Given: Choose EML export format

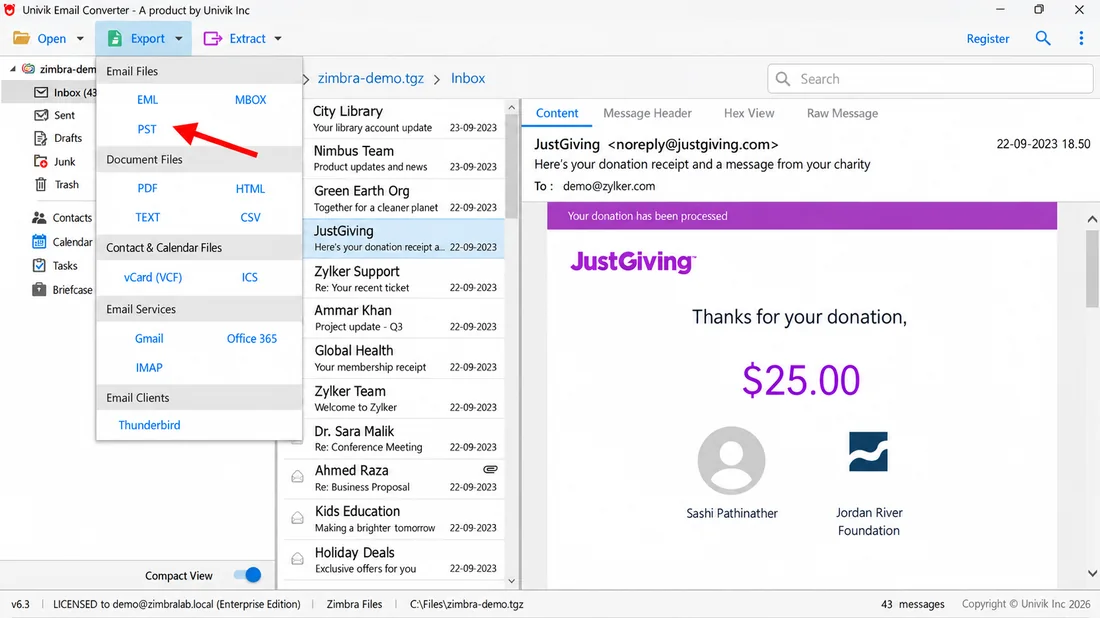Looking at the screenshot, I should 147,100.
